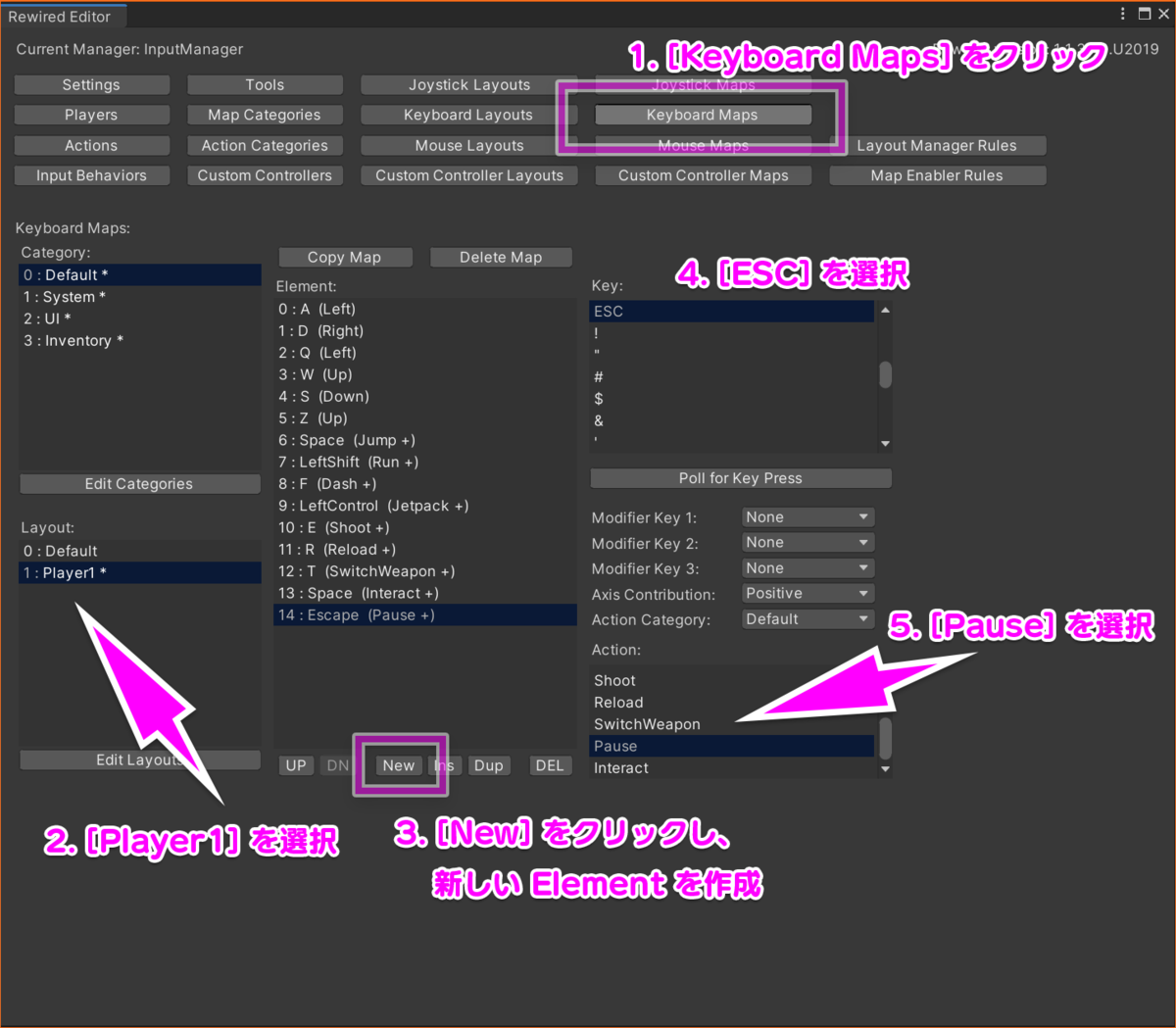Screen dimensions: 1176x1028
Task: Open Custom Controllers page
Action: coord(265,175)
